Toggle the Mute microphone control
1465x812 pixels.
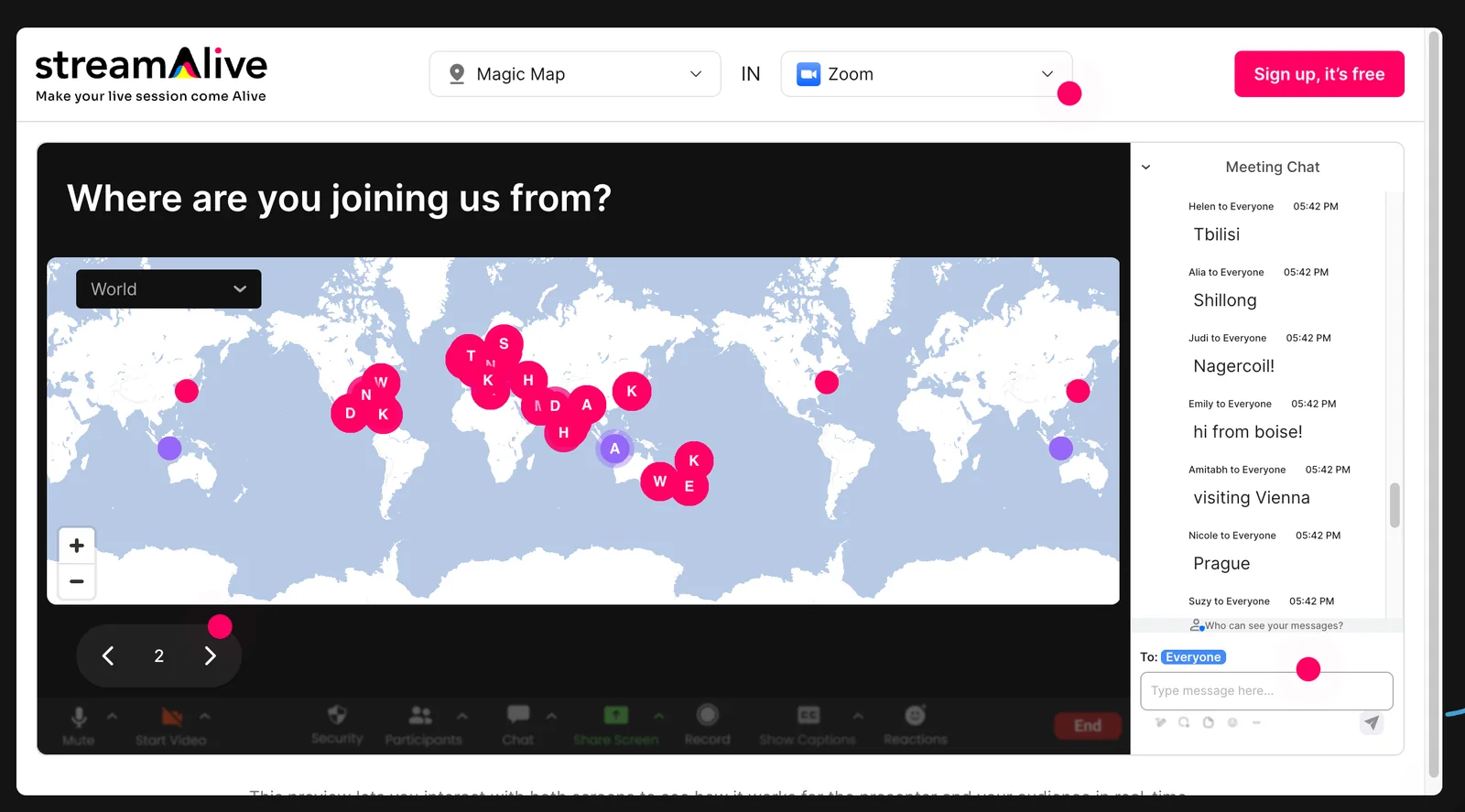point(79,717)
